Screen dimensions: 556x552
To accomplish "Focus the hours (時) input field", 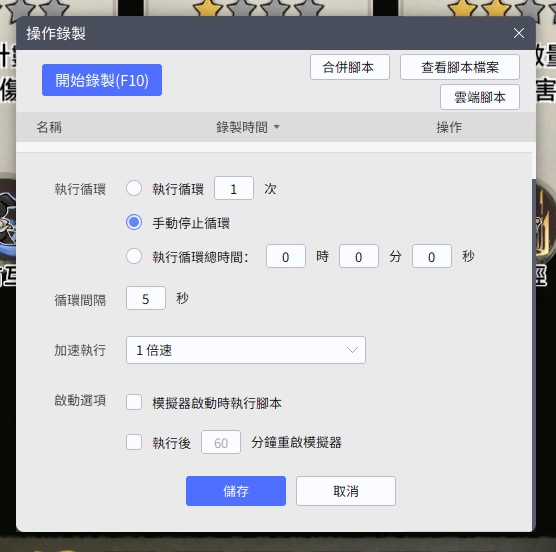I will point(286,256).
